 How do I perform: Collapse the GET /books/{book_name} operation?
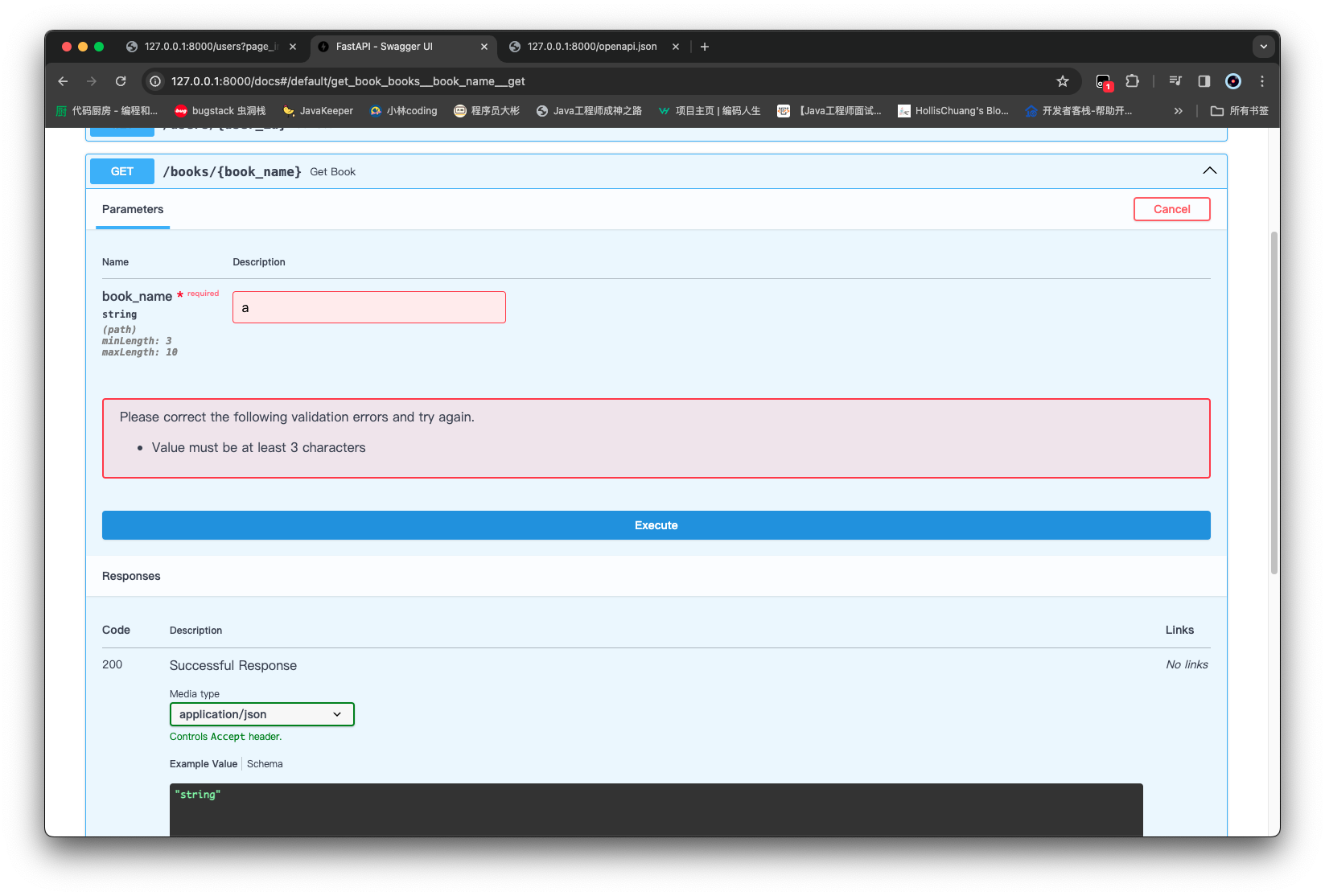pos(1209,171)
